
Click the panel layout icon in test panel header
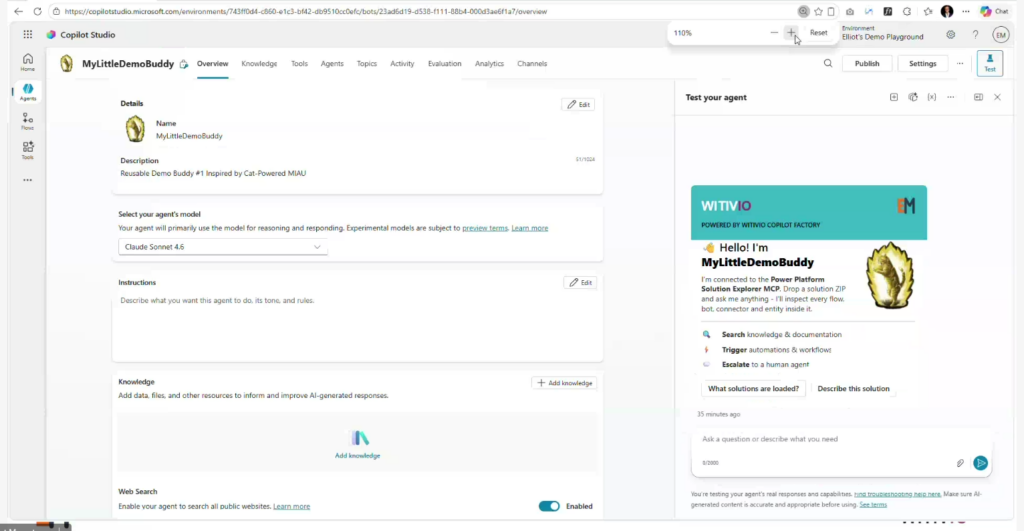tap(978, 97)
